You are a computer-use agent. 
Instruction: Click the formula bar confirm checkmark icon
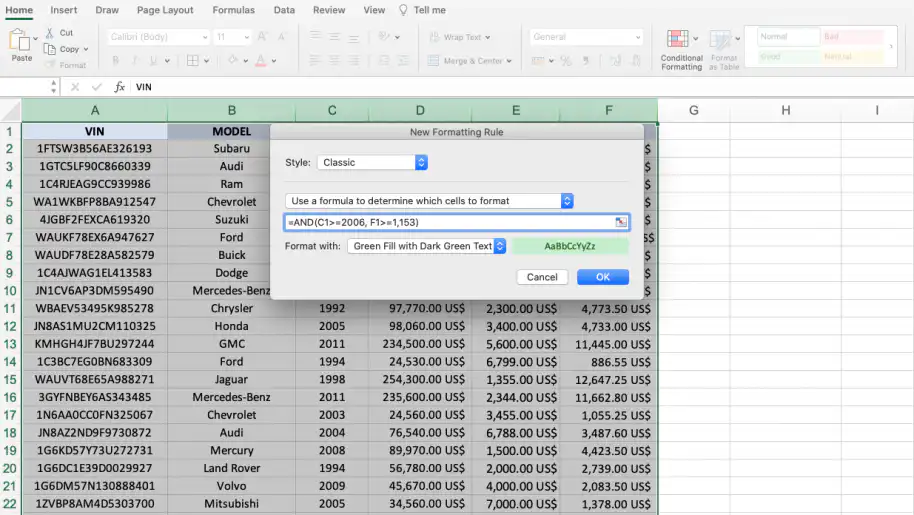coord(96,87)
